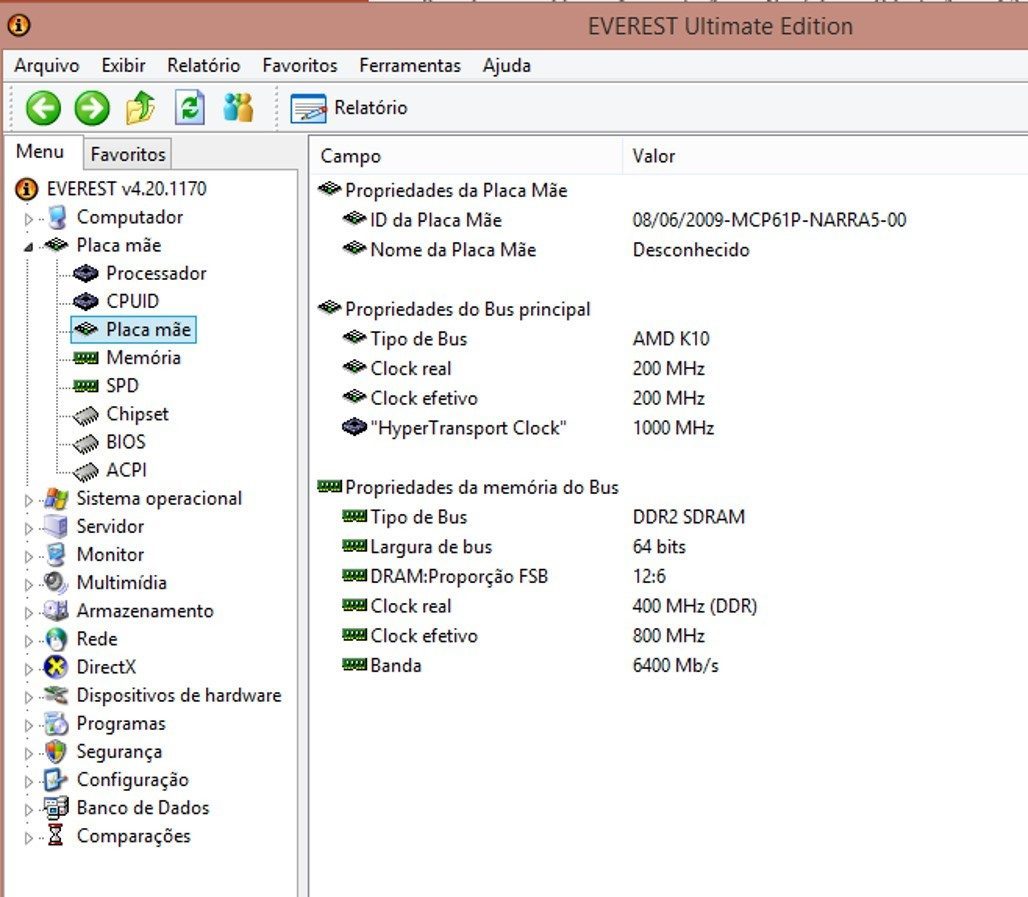Click the Banco de Dados icon
The height and width of the screenshot is (897, 1028).
coord(56,808)
